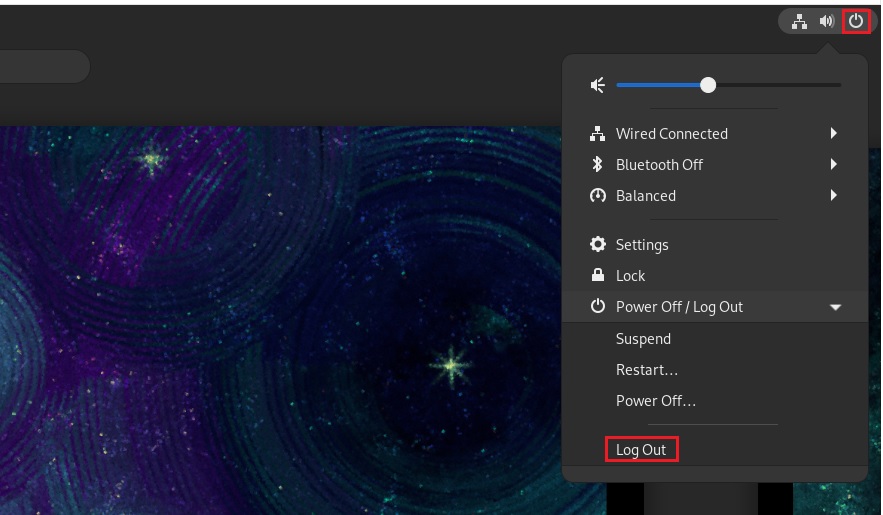Click the Bluetooth icon in the menu
Viewport: 883px width, 515px height.
pos(598,165)
